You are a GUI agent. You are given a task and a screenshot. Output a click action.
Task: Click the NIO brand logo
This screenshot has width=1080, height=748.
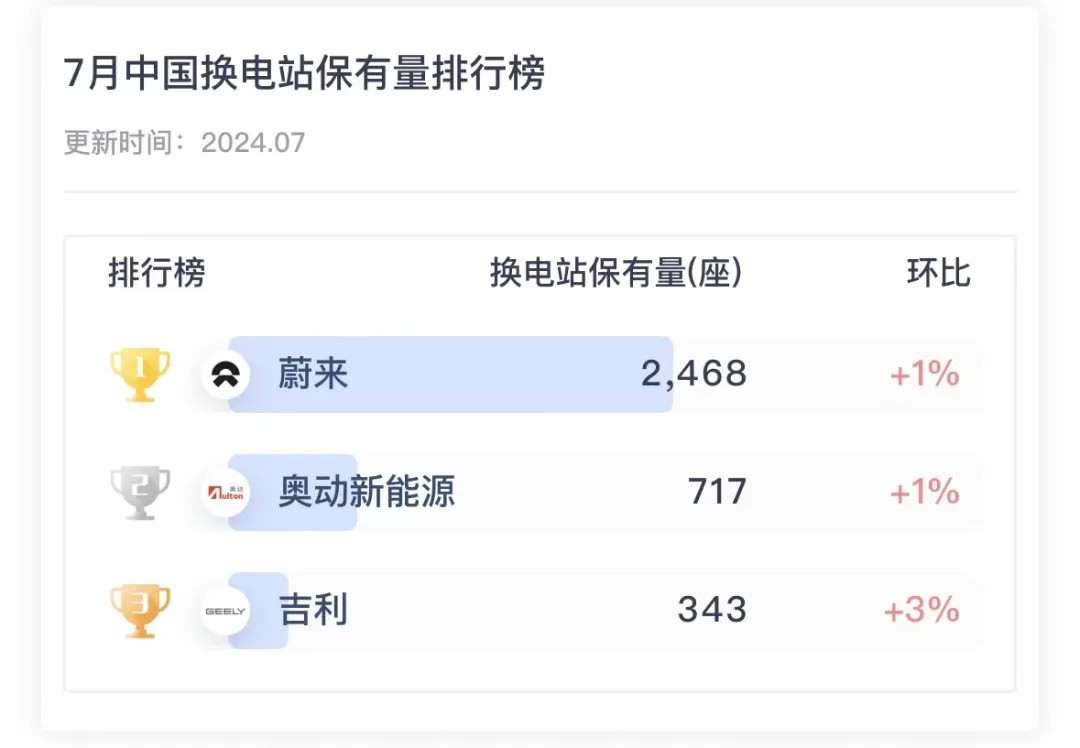point(225,375)
